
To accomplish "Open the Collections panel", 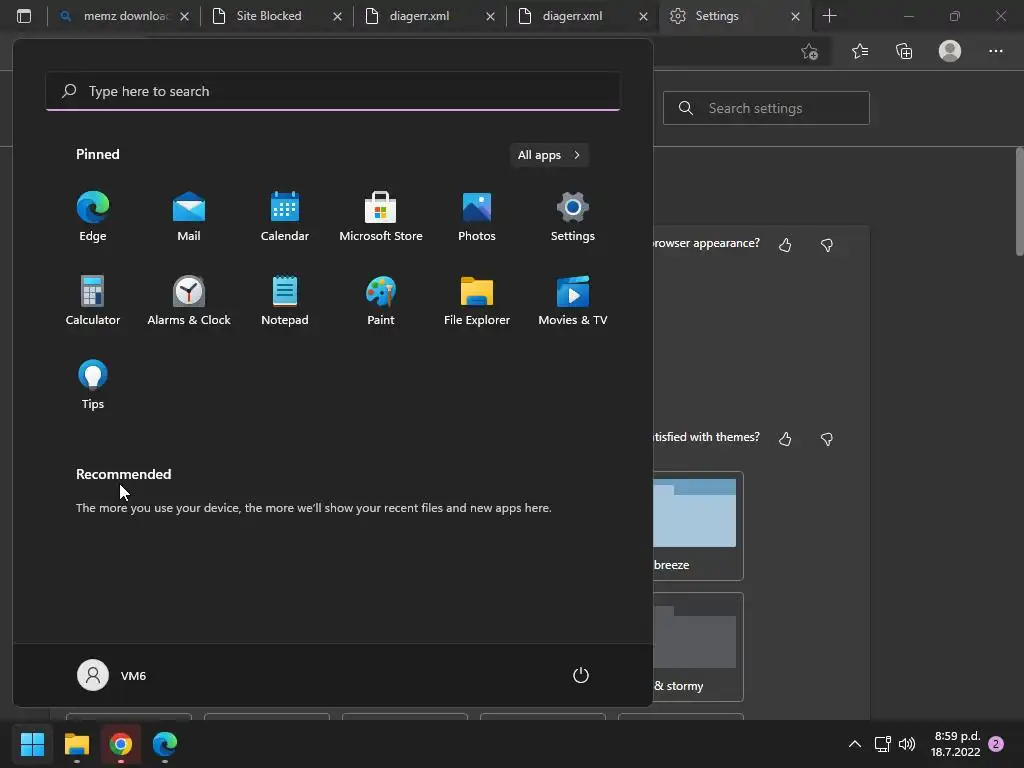I will 904,51.
